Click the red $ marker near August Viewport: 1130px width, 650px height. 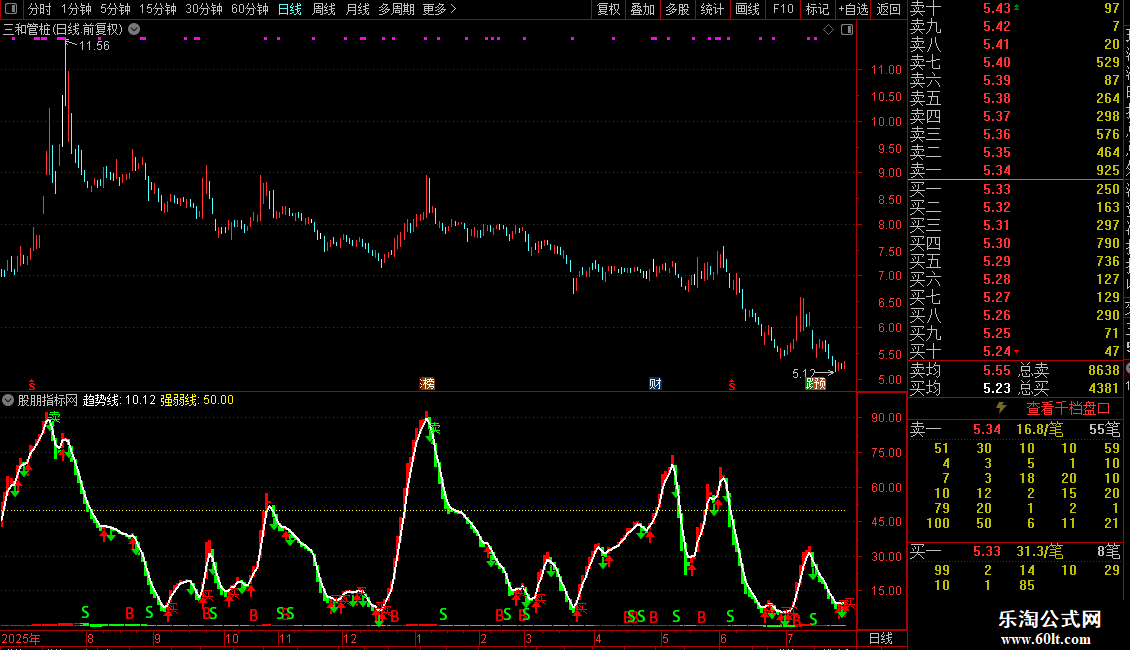click(x=31, y=386)
